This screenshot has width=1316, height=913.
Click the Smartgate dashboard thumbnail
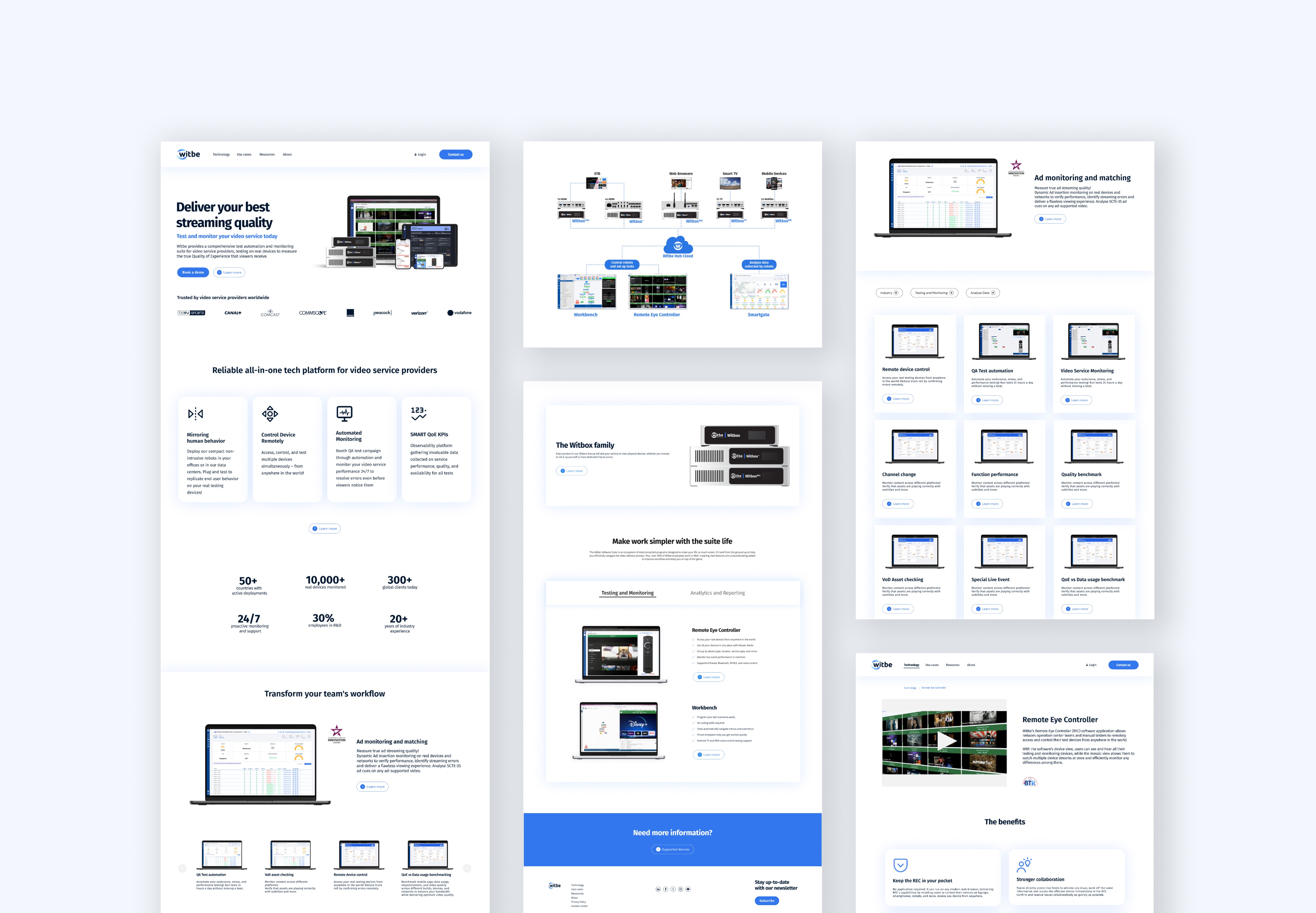759,292
